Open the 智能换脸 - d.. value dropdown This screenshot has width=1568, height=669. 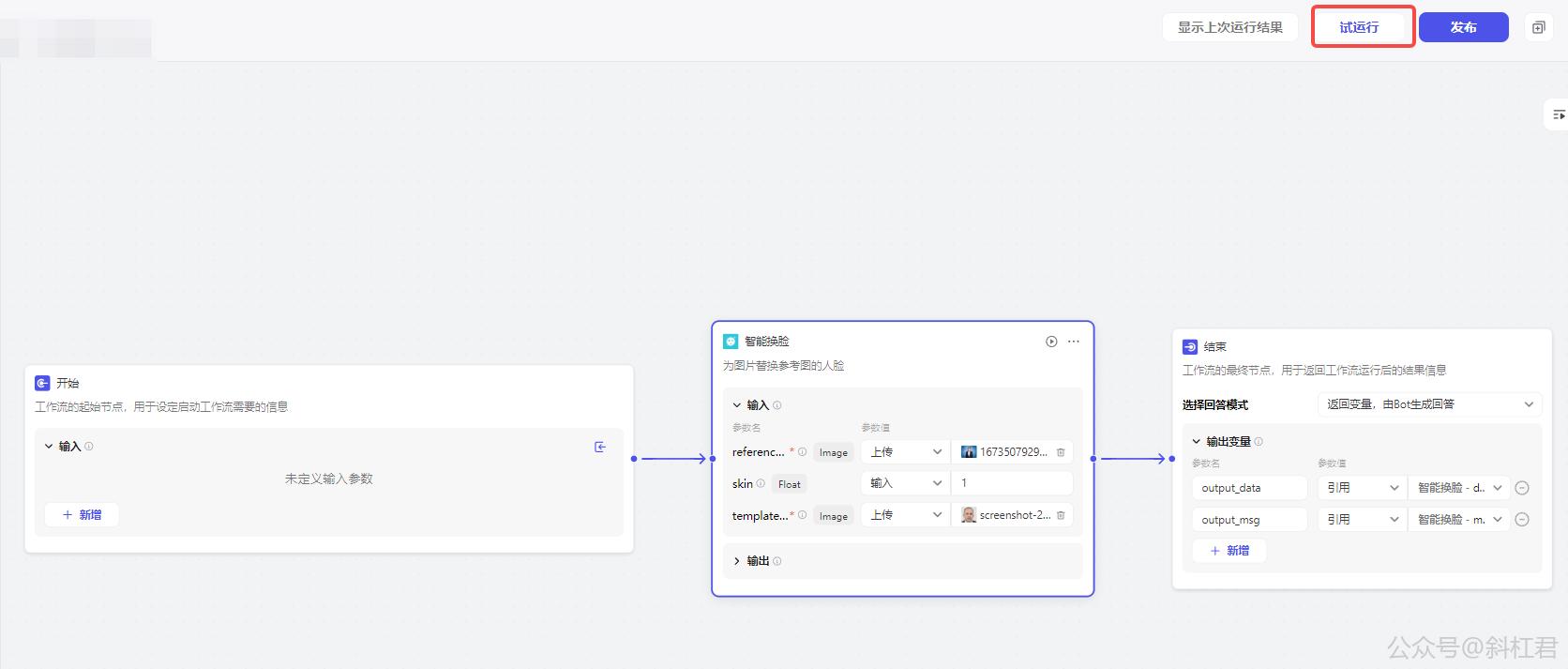pyautogui.click(x=1459, y=488)
